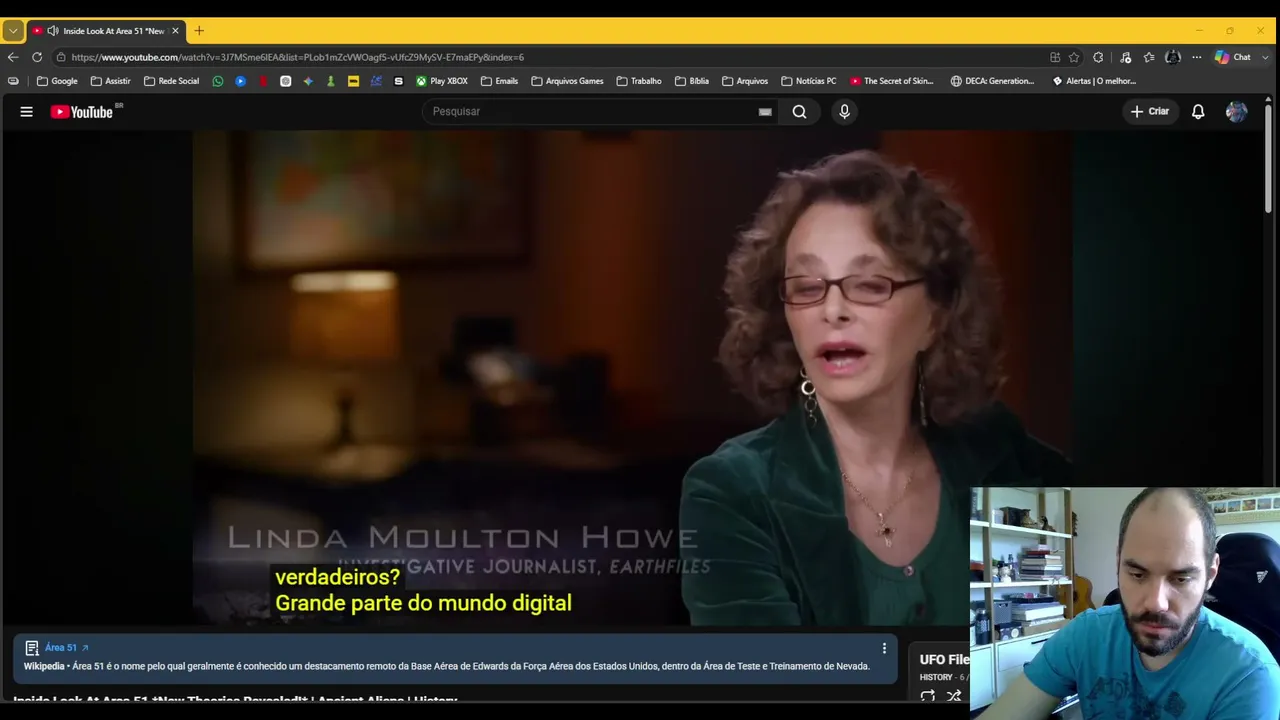Add this page to favorites
1280x720 pixels.
click(1074, 57)
